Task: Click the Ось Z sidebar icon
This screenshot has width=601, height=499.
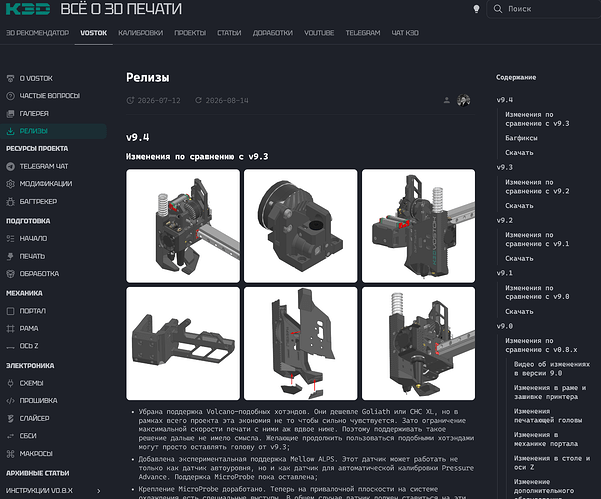Action: 10,346
